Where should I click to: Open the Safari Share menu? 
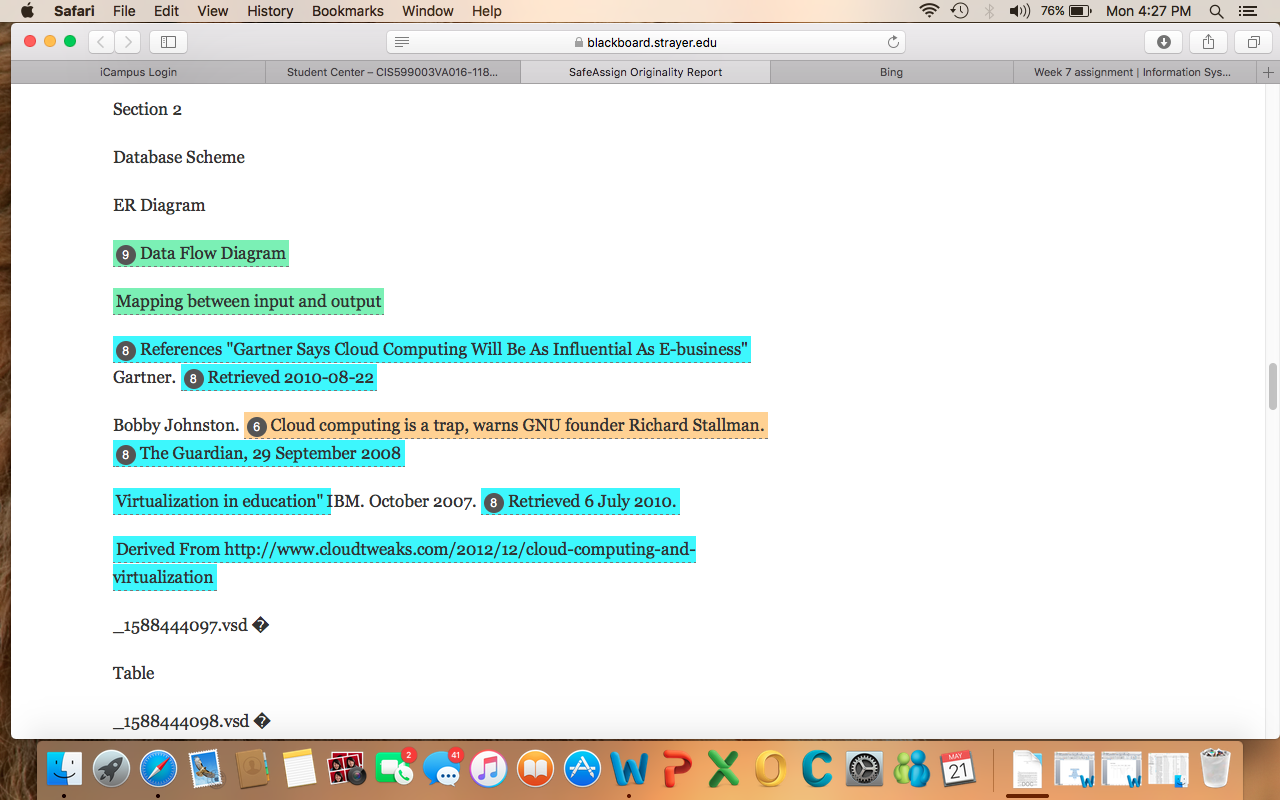click(1208, 42)
